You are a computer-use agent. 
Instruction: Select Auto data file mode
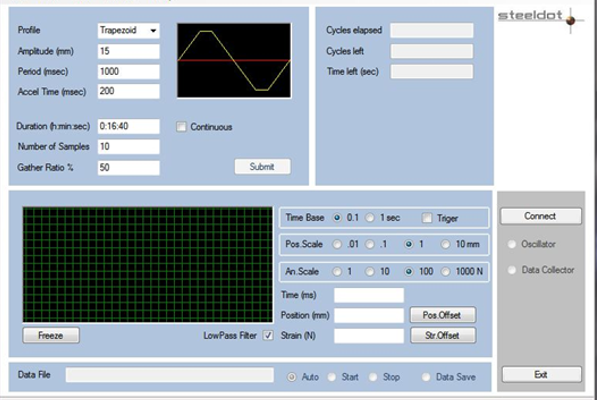click(293, 376)
